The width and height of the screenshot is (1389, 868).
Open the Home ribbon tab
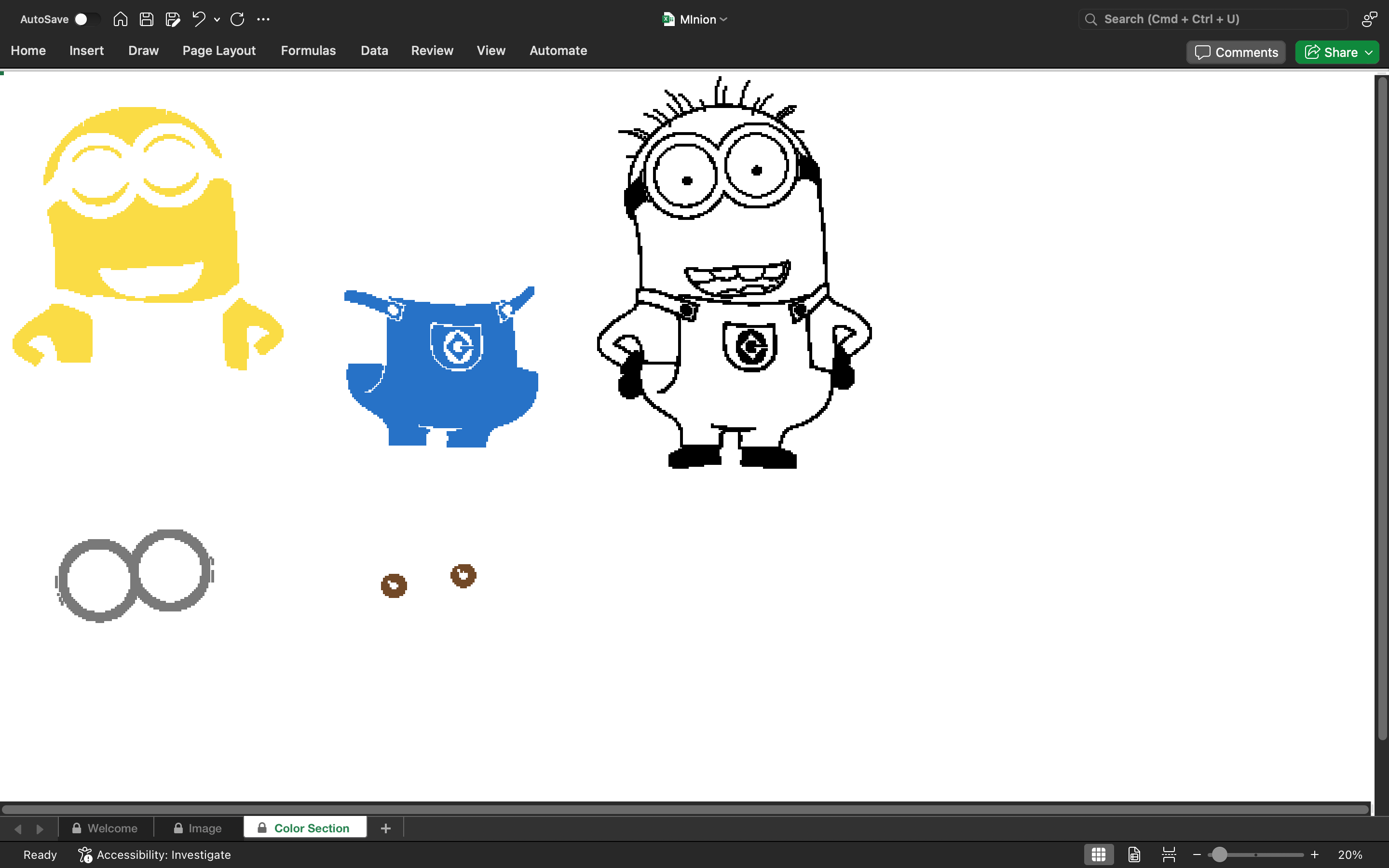coord(28,51)
